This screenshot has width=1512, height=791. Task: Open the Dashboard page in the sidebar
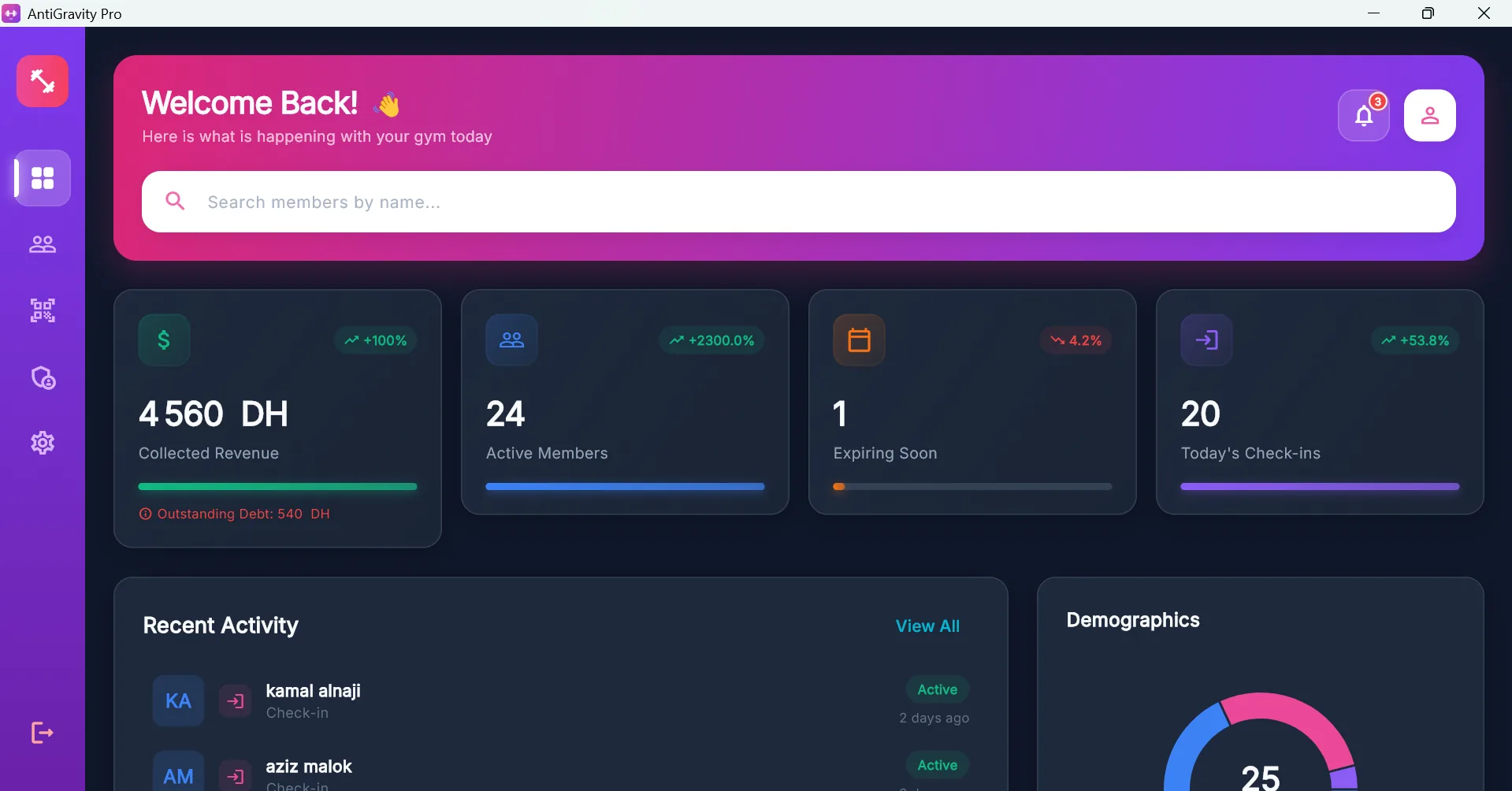coord(43,178)
